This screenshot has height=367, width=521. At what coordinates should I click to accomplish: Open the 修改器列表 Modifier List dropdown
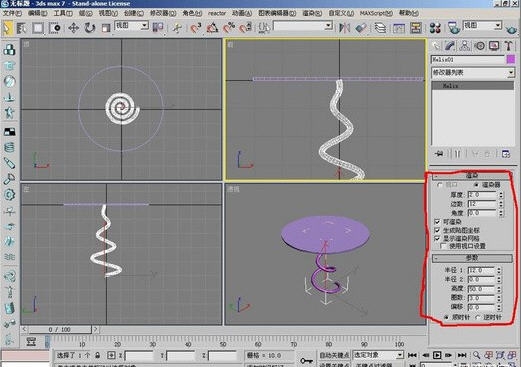(x=473, y=72)
